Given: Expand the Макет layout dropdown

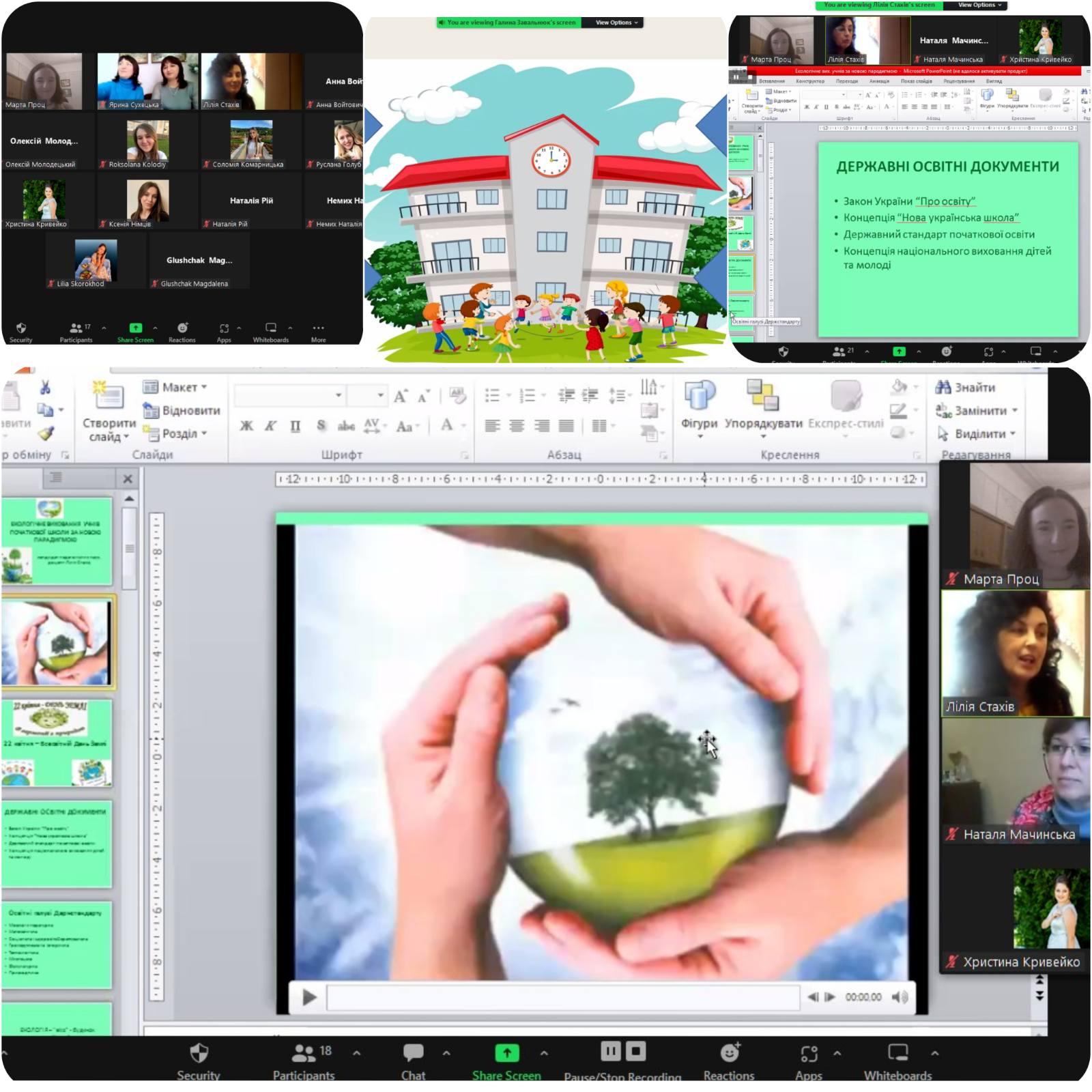Looking at the screenshot, I should coord(175,387).
